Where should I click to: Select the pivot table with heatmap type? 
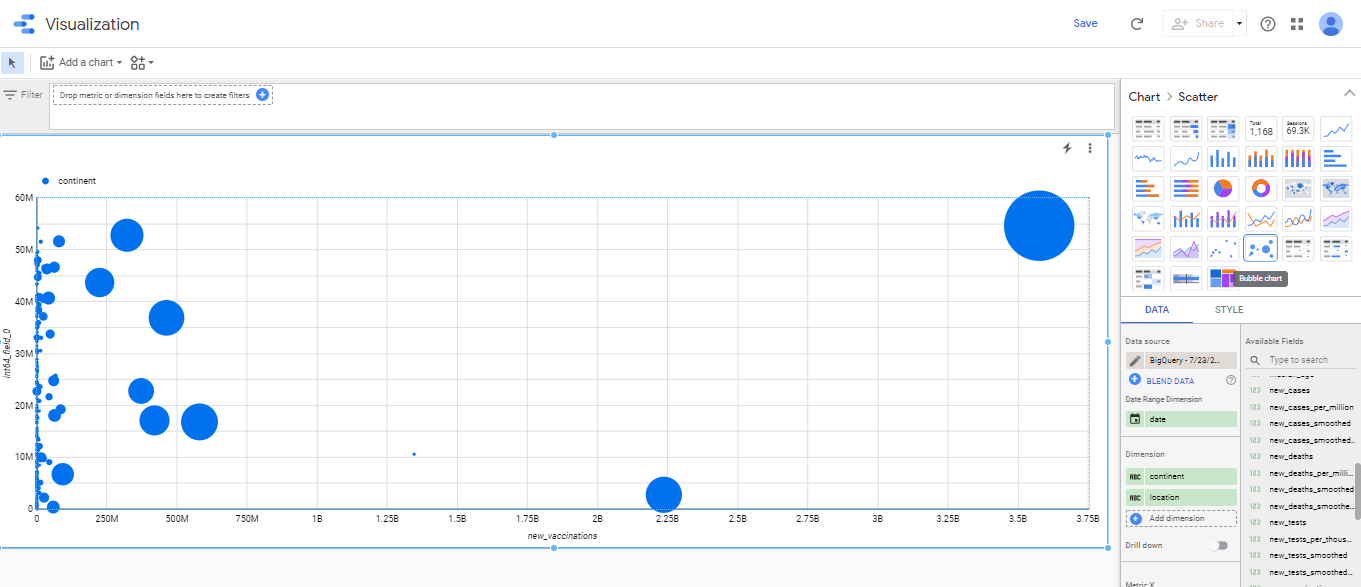point(1147,277)
